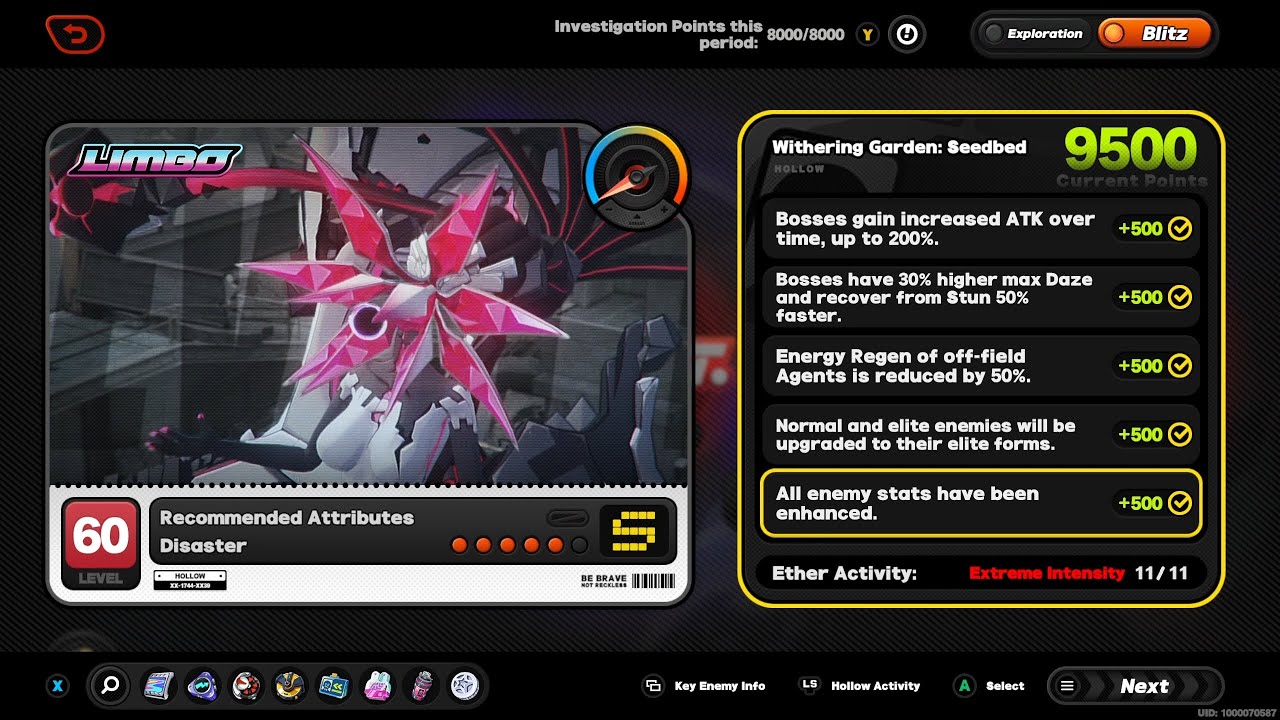This screenshot has width=1280, height=720.
Task: Click the magnifying glass search icon
Action: coord(110,686)
